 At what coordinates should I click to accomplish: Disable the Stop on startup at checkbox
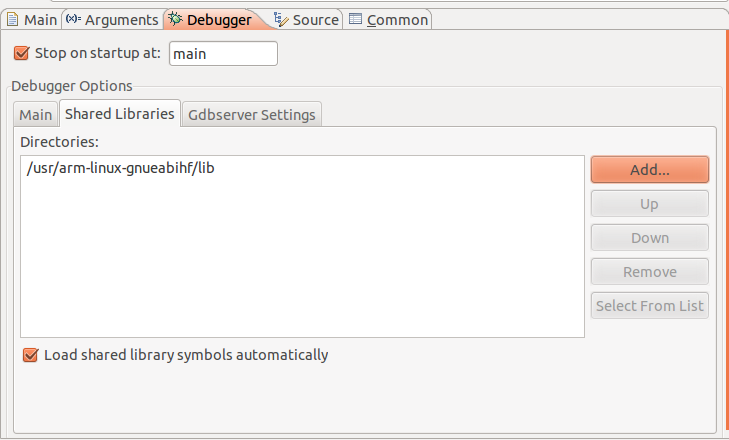(x=23, y=53)
